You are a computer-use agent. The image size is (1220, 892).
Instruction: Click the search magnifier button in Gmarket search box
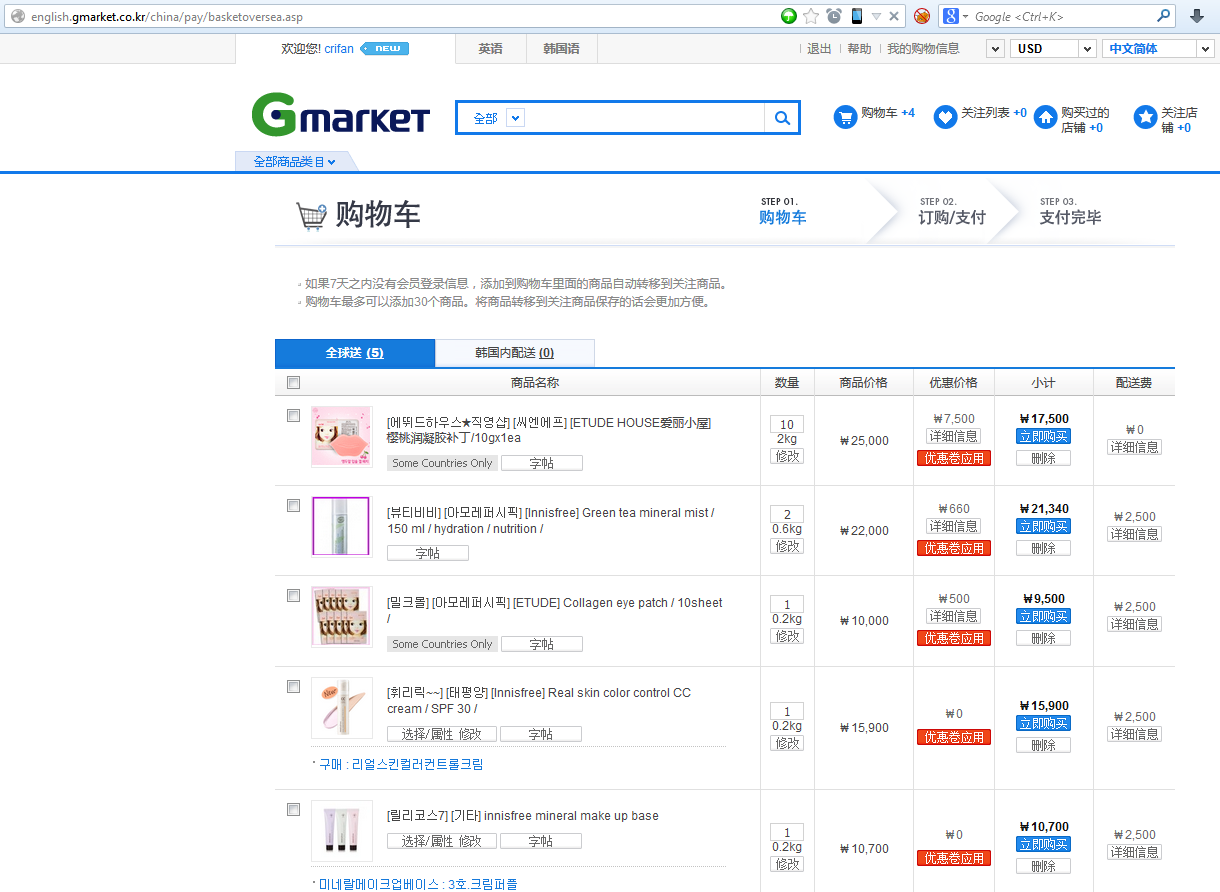point(782,118)
